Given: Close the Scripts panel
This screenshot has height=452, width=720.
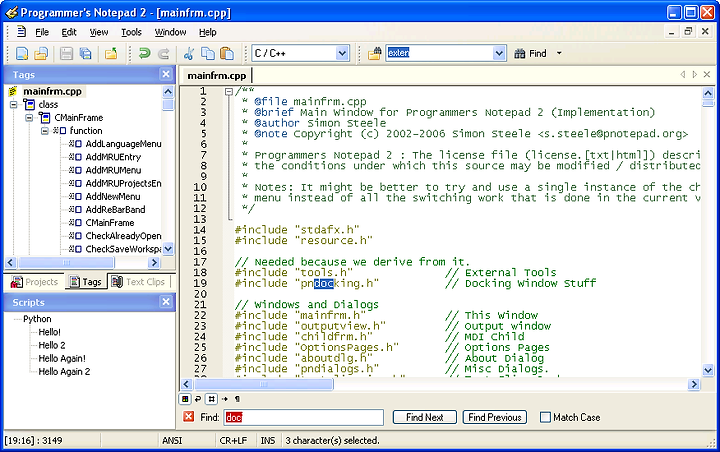Looking at the screenshot, I should (x=166, y=302).
